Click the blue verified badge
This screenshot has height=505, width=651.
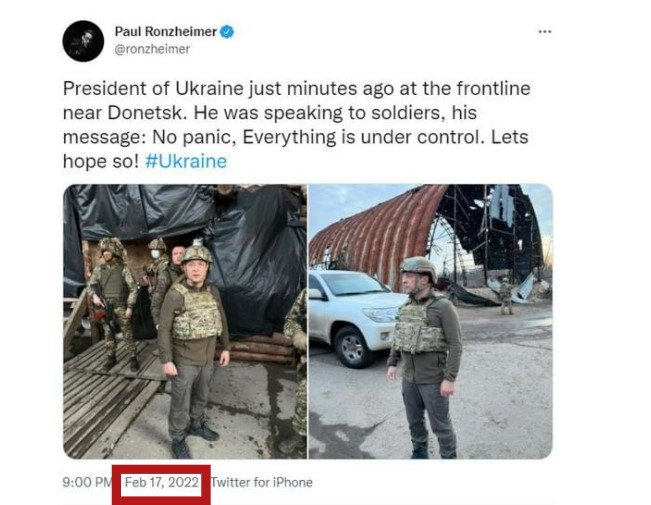[228, 32]
